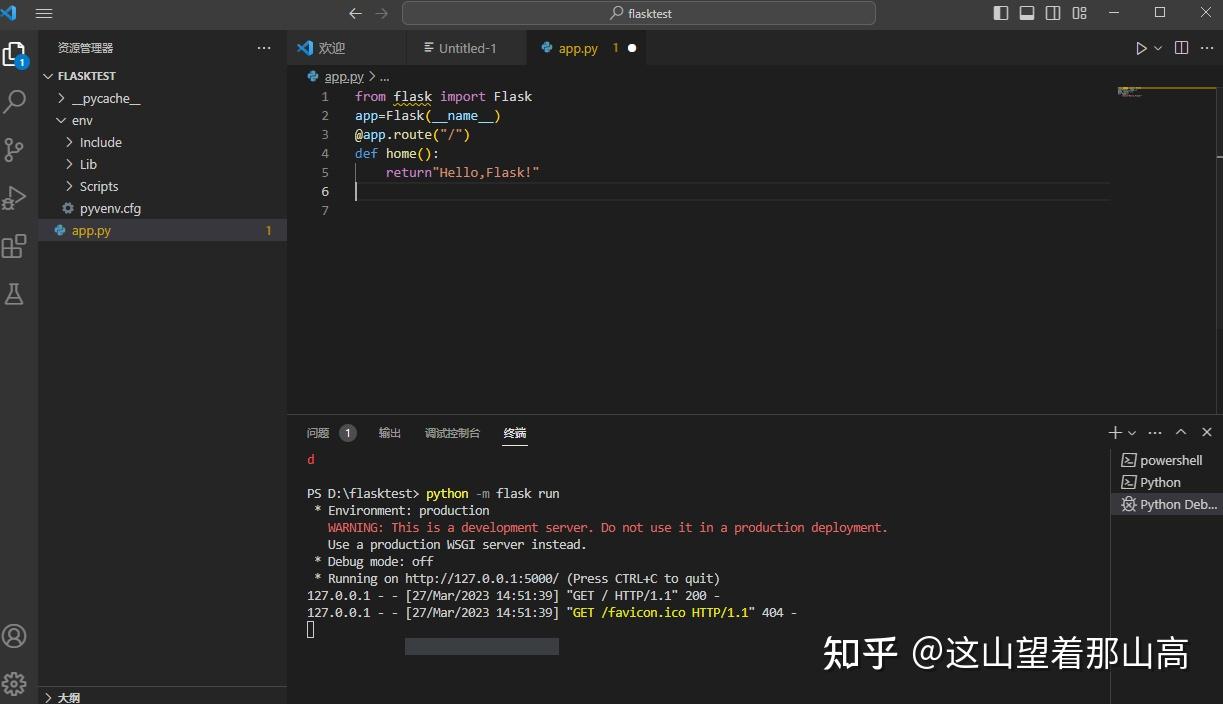Open the Extensions view
1223x704 pixels.
15,245
